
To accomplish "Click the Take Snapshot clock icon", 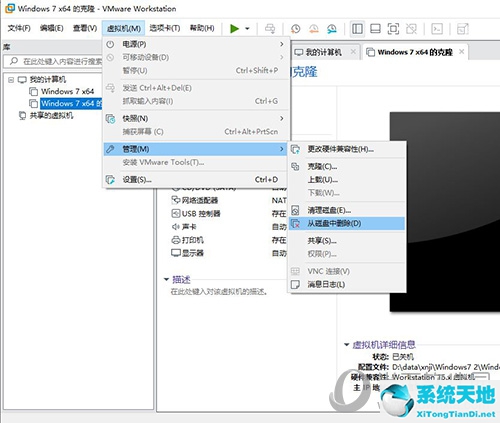I will pos(295,29).
